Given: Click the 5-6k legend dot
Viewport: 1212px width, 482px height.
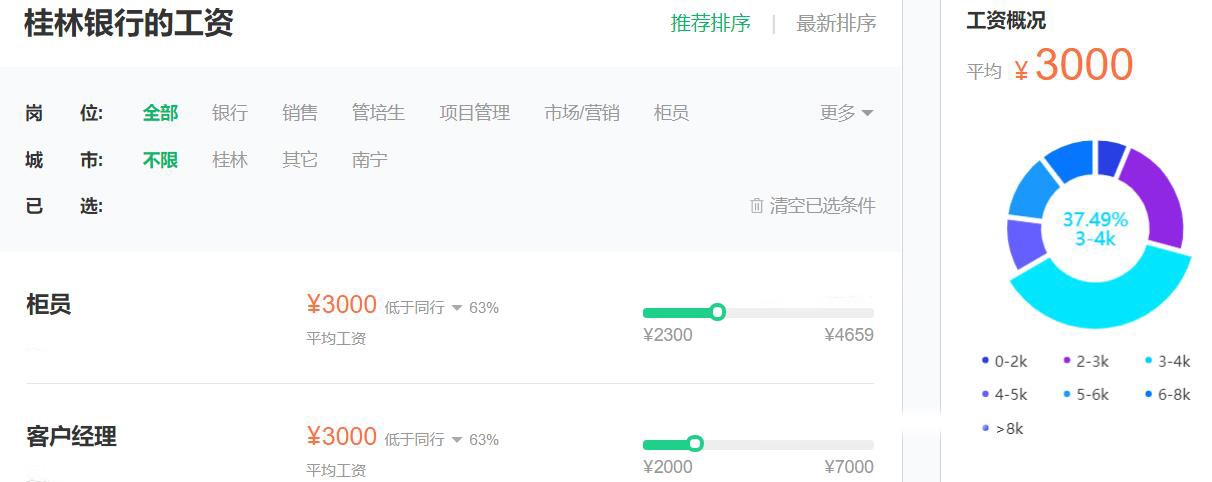Looking at the screenshot, I should (1067, 394).
